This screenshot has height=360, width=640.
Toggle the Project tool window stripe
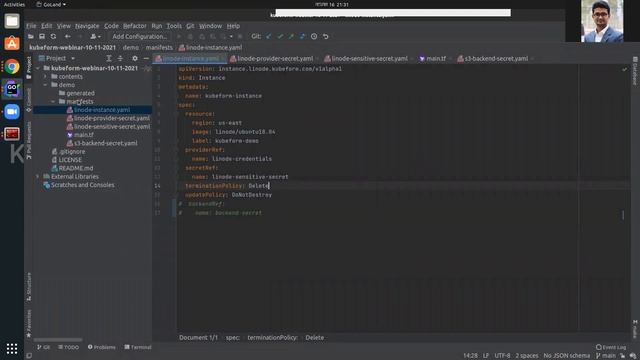(29, 68)
